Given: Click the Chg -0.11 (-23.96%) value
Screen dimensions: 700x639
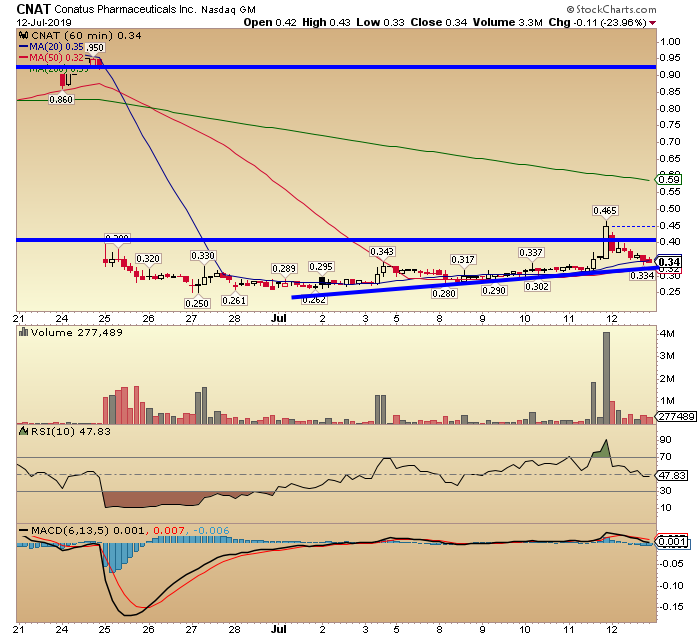Looking at the screenshot, I should [597, 22].
